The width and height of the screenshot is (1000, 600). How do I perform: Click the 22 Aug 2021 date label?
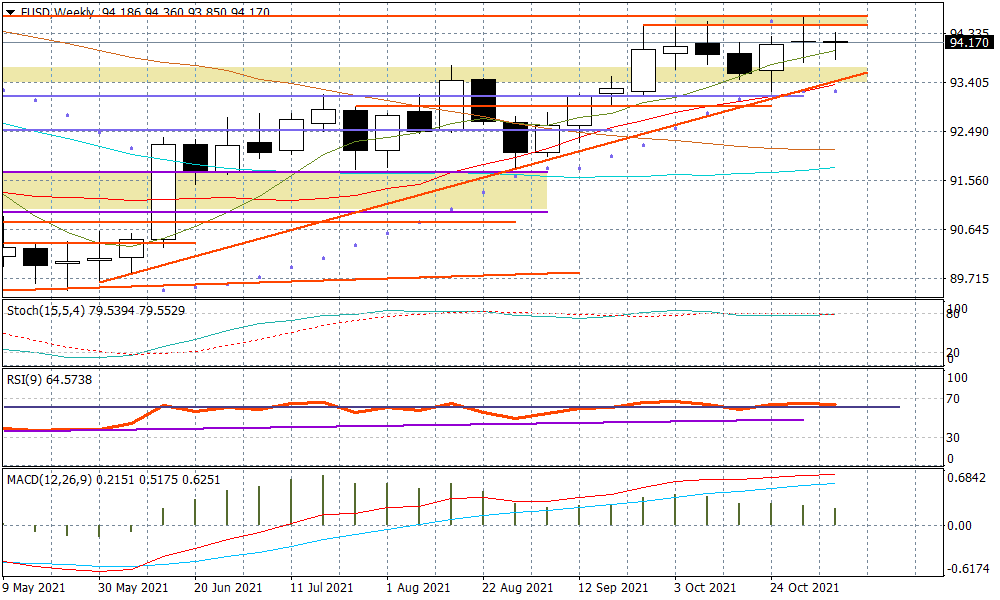[518, 588]
